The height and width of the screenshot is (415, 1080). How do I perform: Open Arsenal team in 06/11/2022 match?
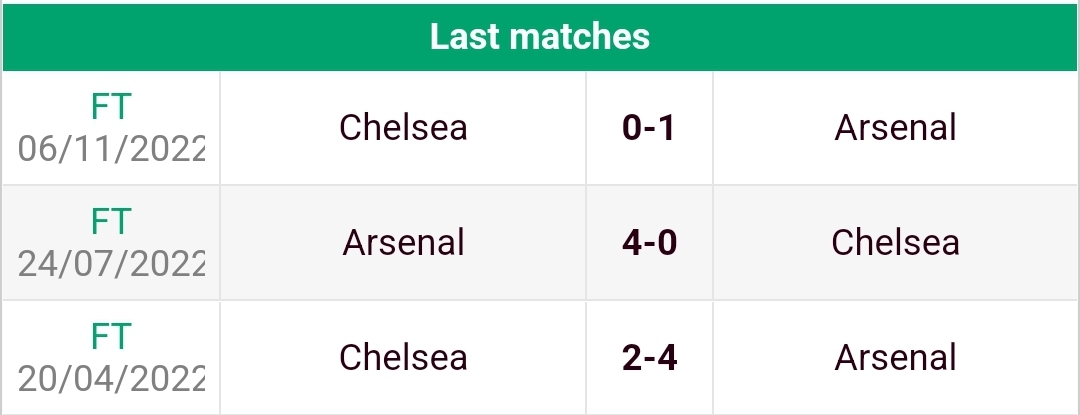[895, 127]
